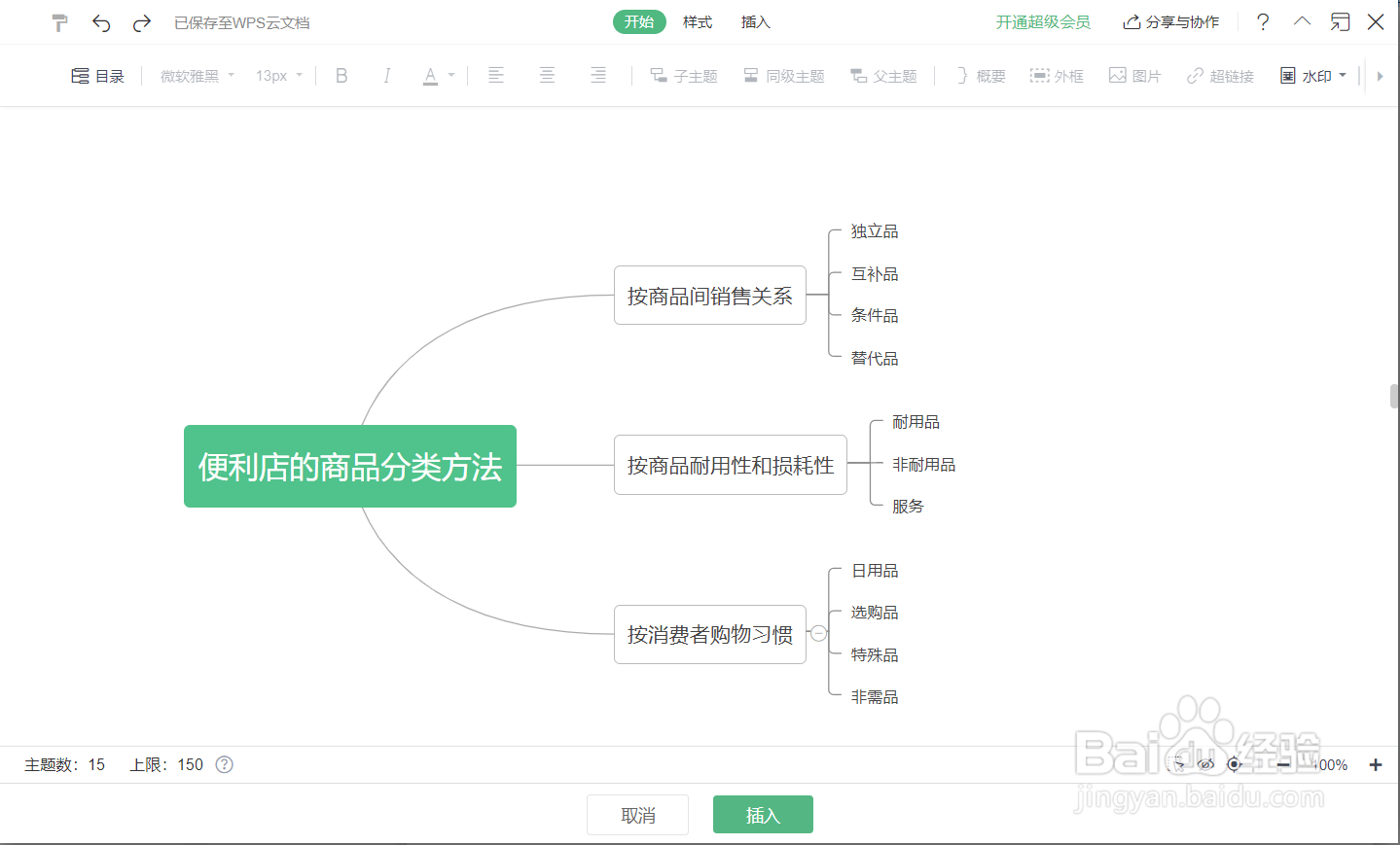Undo the last action
This screenshot has height=845, width=1400.
pyautogui.click(x=101, y=22)
